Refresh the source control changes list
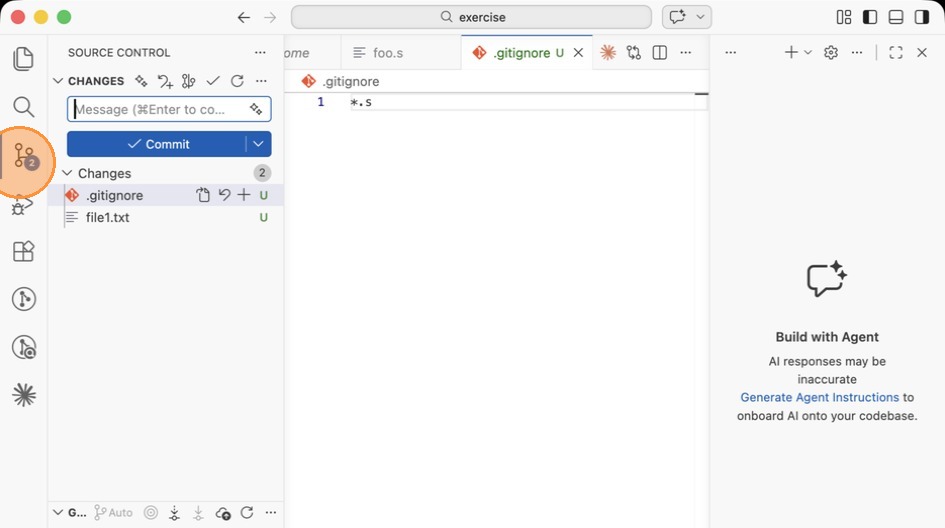 pos(237,81)
